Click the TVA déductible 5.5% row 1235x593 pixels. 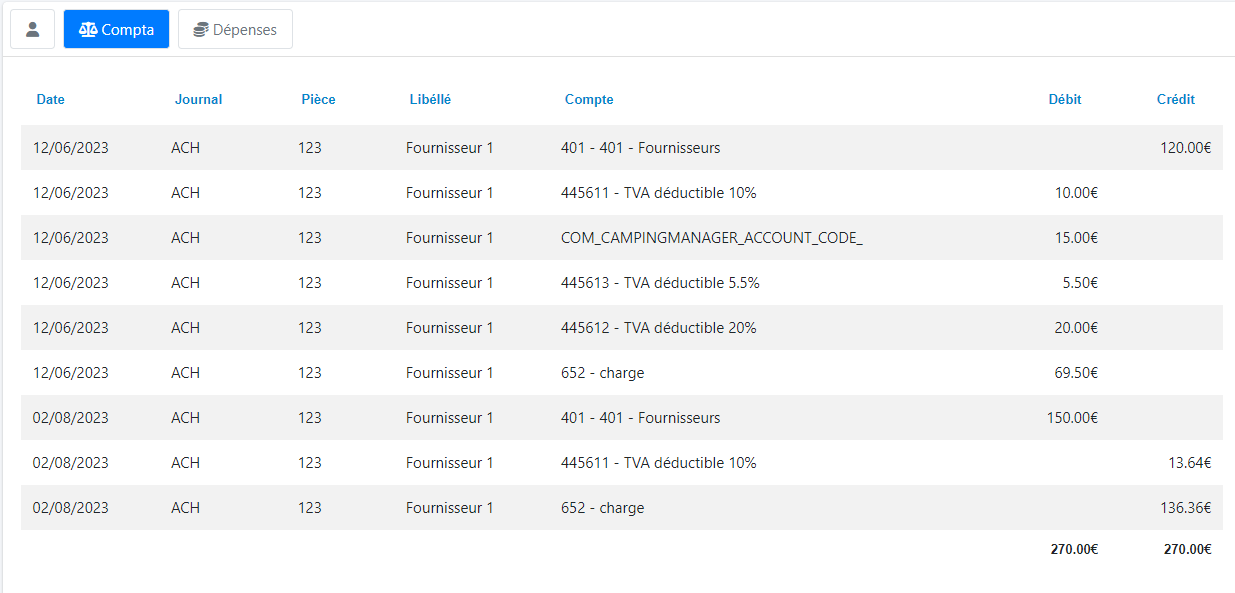pyautogui.click(x=660, y=283)
